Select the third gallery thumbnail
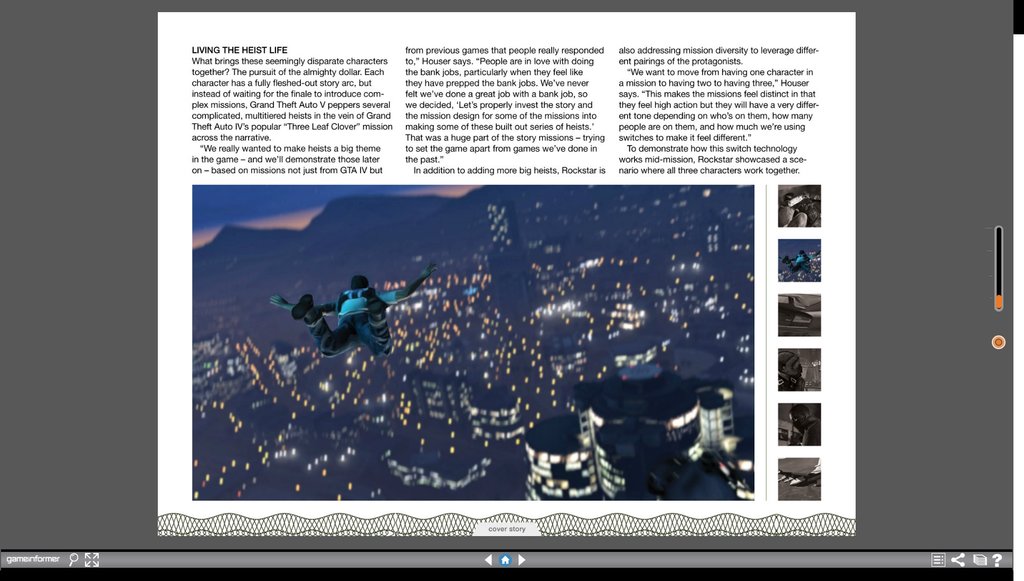The width and height of the screenshot is (1024, 581). [799, 315]
